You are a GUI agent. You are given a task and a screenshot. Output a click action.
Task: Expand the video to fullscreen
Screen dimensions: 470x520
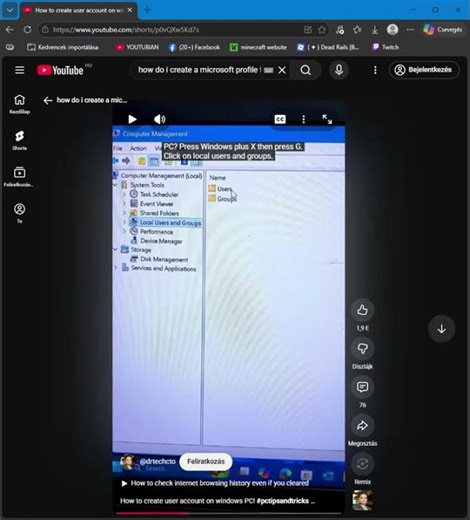[327, 119]
